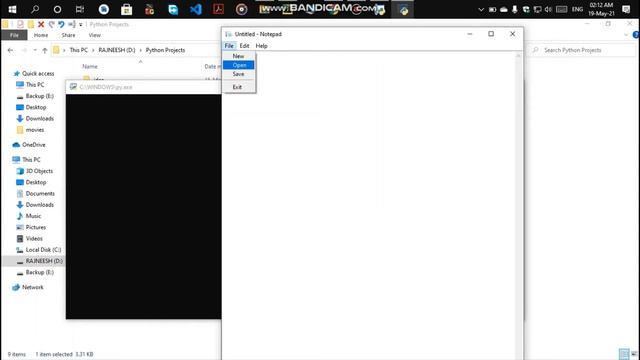
Task: Open 3D Objects in navigation pane
Action: (39, 171)
